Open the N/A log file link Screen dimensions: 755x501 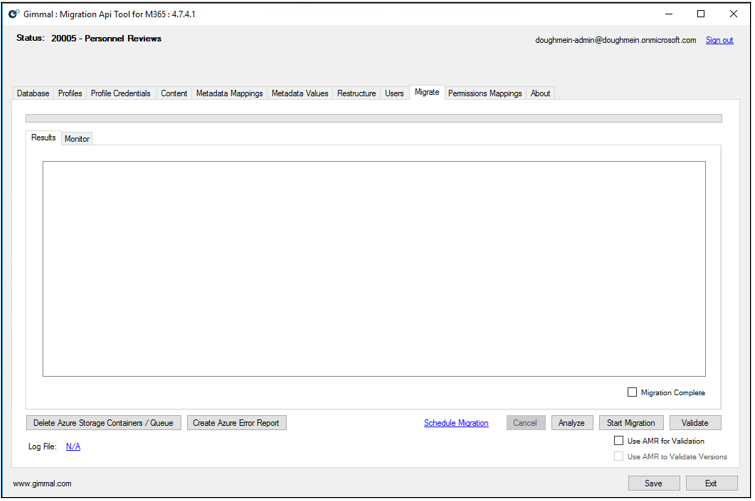pyautogui.click(x=73, y=446)
